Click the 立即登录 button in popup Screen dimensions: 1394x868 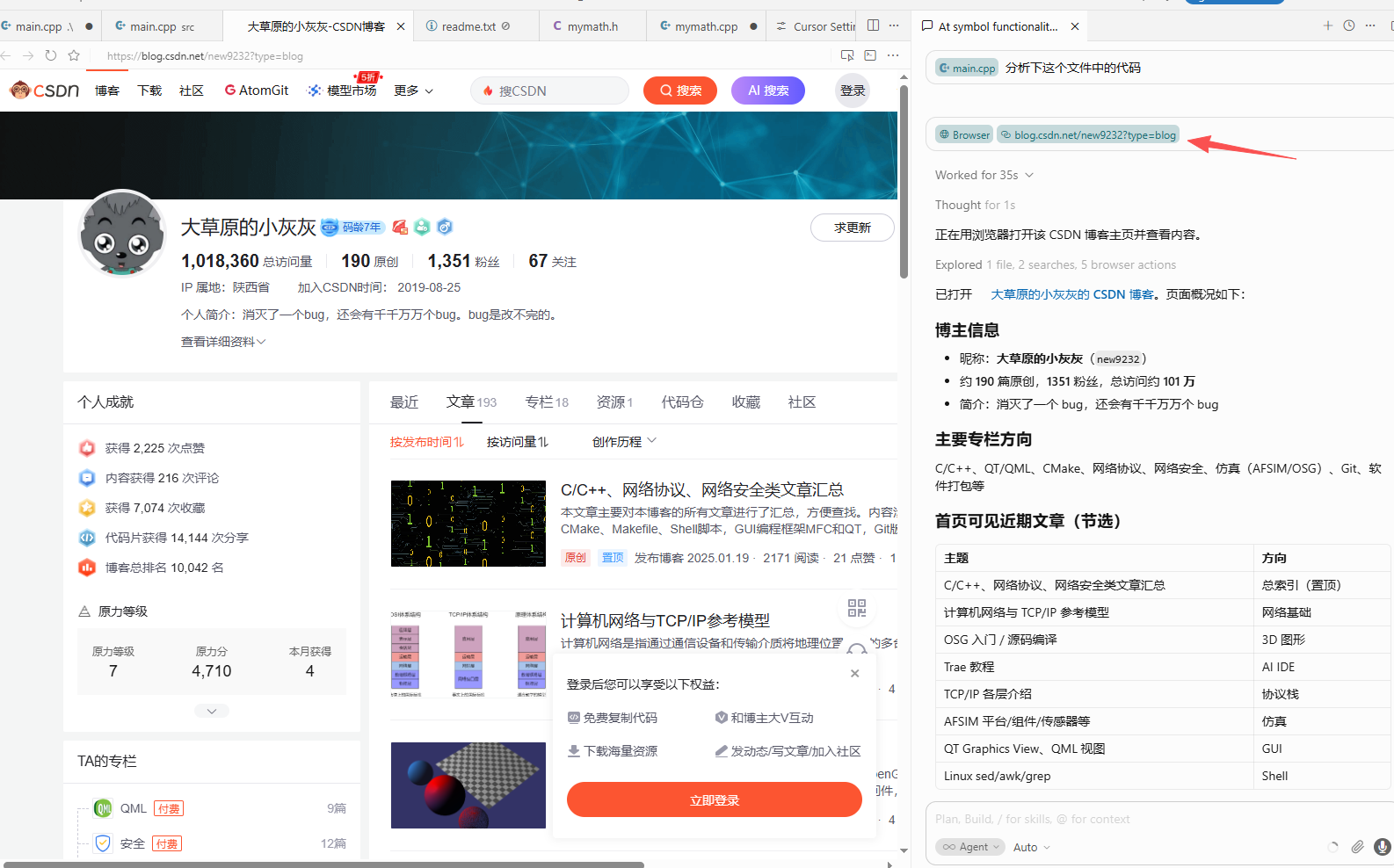point(715,799)
